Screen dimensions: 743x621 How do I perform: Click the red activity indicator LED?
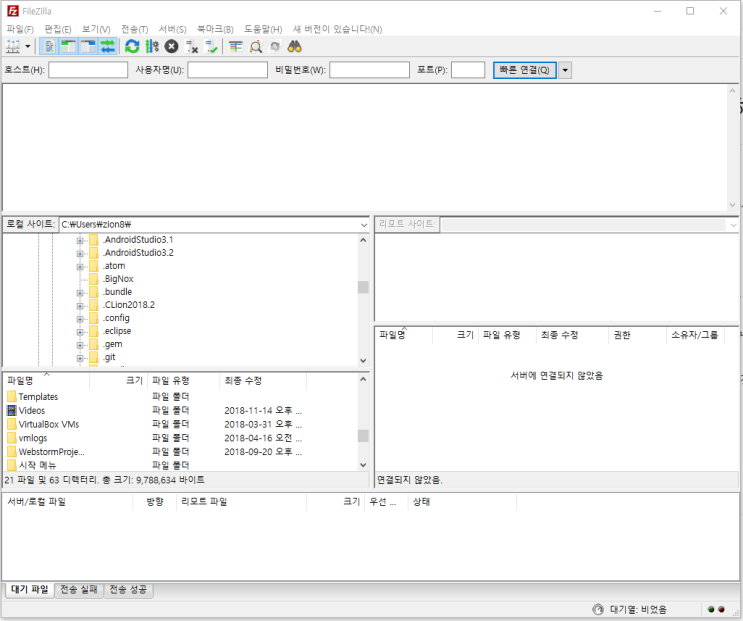[722, 610]
